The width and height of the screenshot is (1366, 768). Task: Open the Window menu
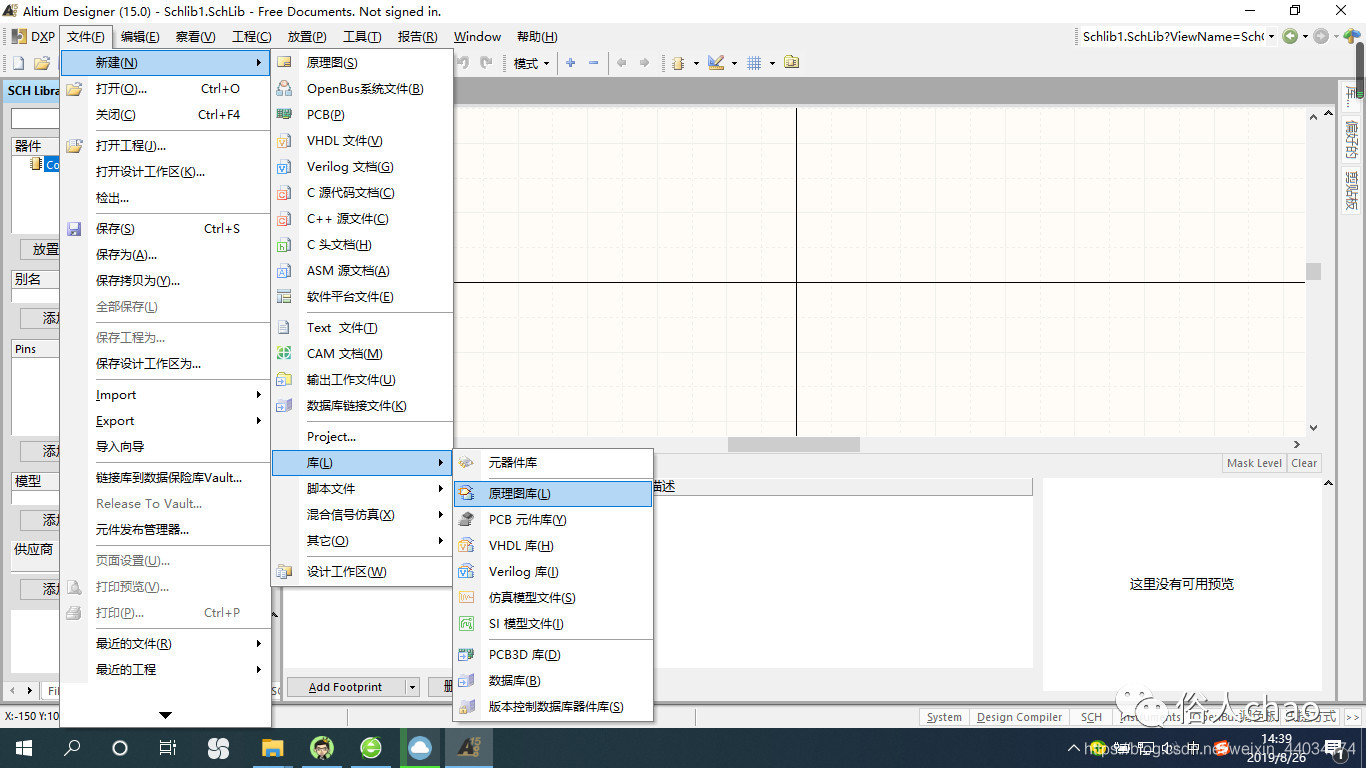click(x=477, y=37)
